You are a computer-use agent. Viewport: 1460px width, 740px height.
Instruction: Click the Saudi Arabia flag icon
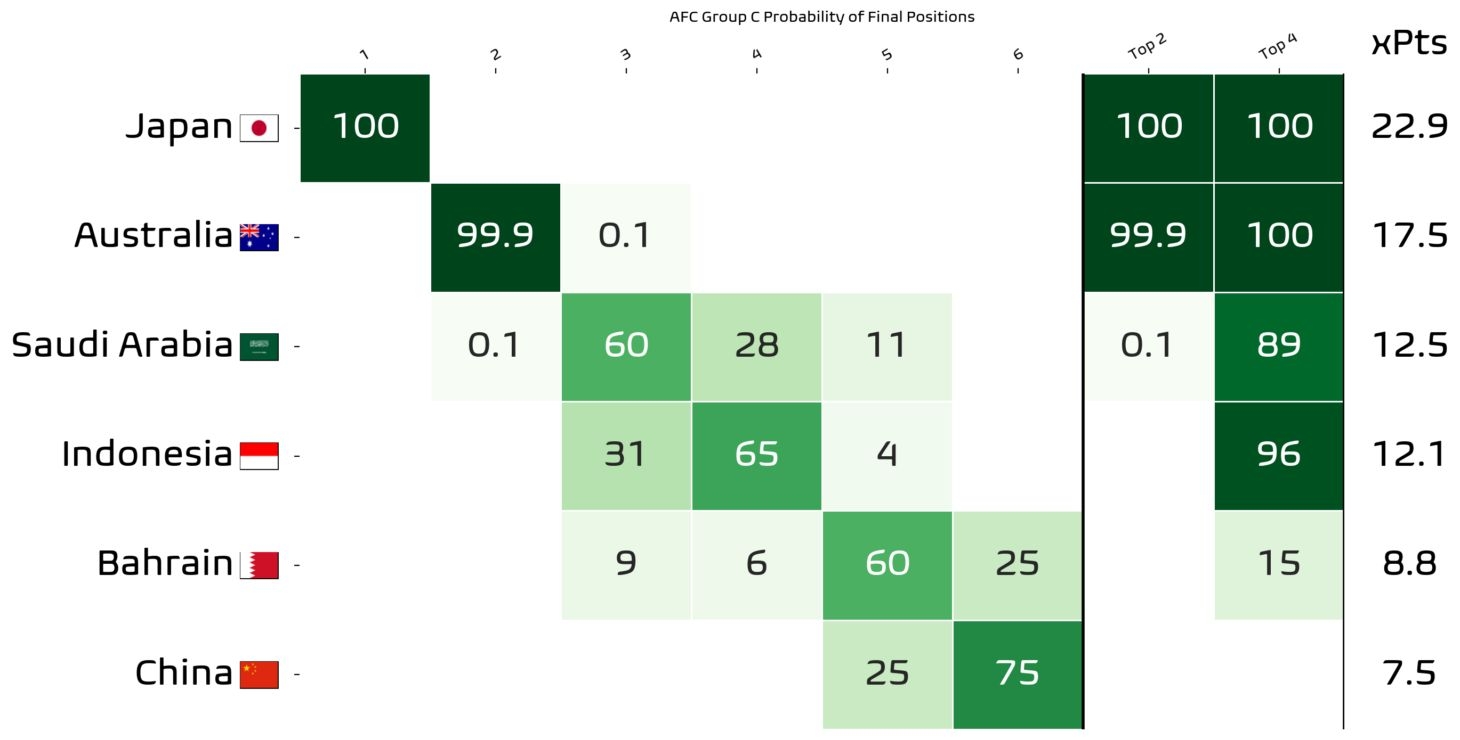[259, 347]
